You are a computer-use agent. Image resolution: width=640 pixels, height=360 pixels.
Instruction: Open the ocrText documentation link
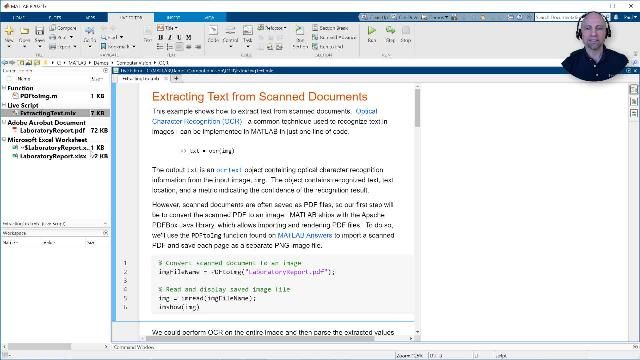(x=229, y=170)
